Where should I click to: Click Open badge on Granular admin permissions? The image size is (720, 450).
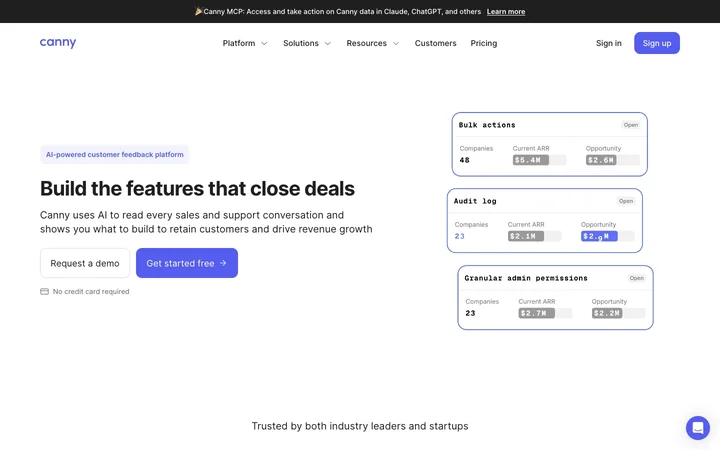636,278
